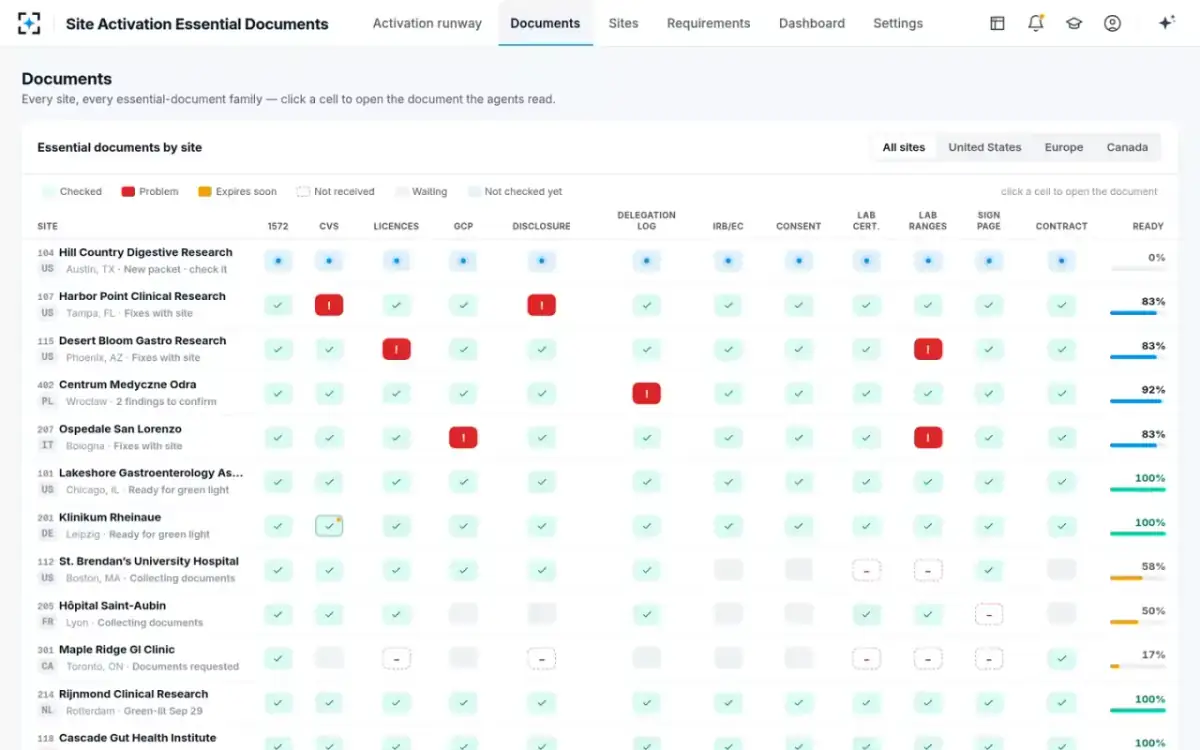Screen dimensions: 1200x750
Task: Open Harbor Point Clinical Research site
Action: [142, 297]
